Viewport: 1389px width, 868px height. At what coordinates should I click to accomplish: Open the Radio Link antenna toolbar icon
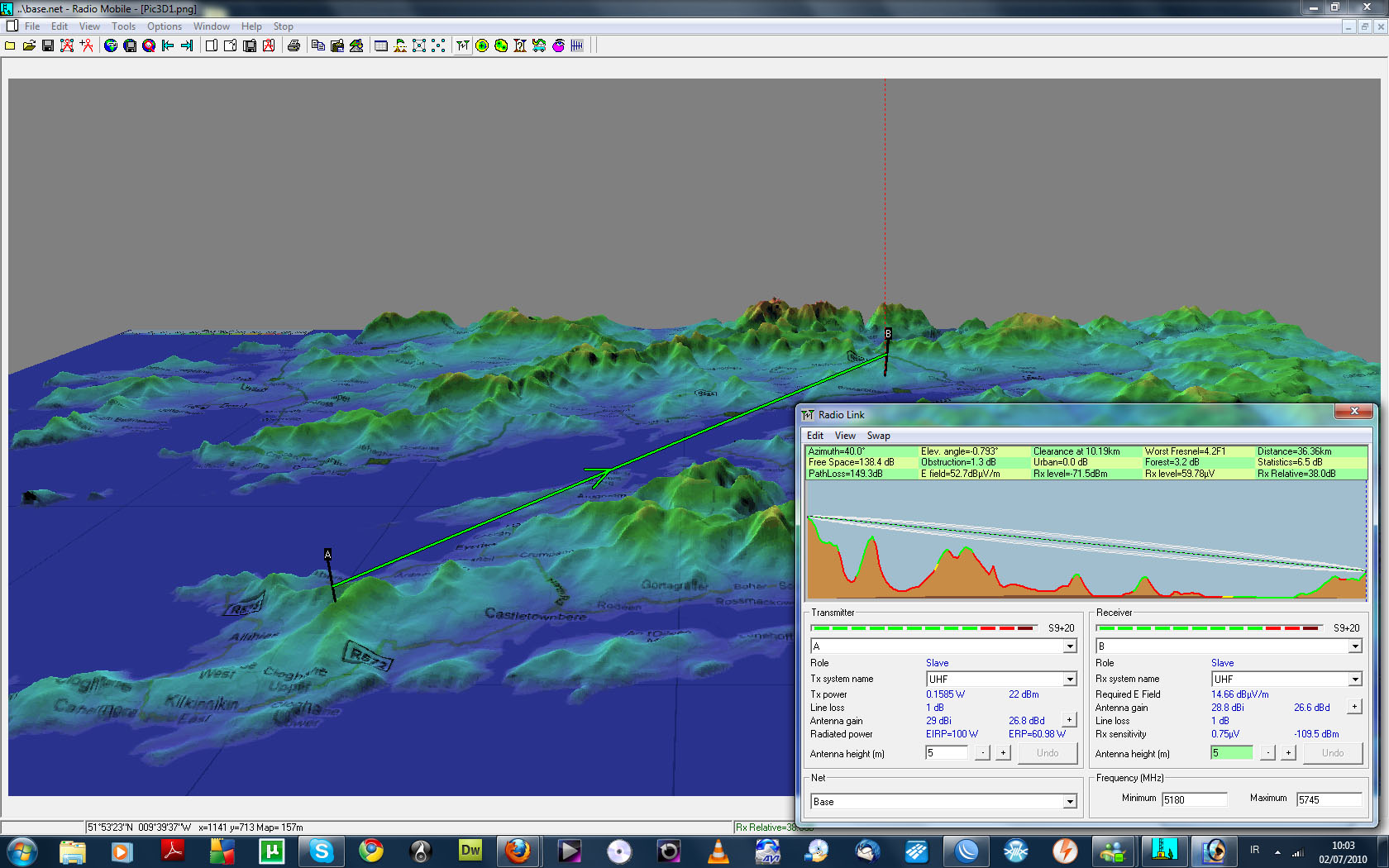coord(462,45)
